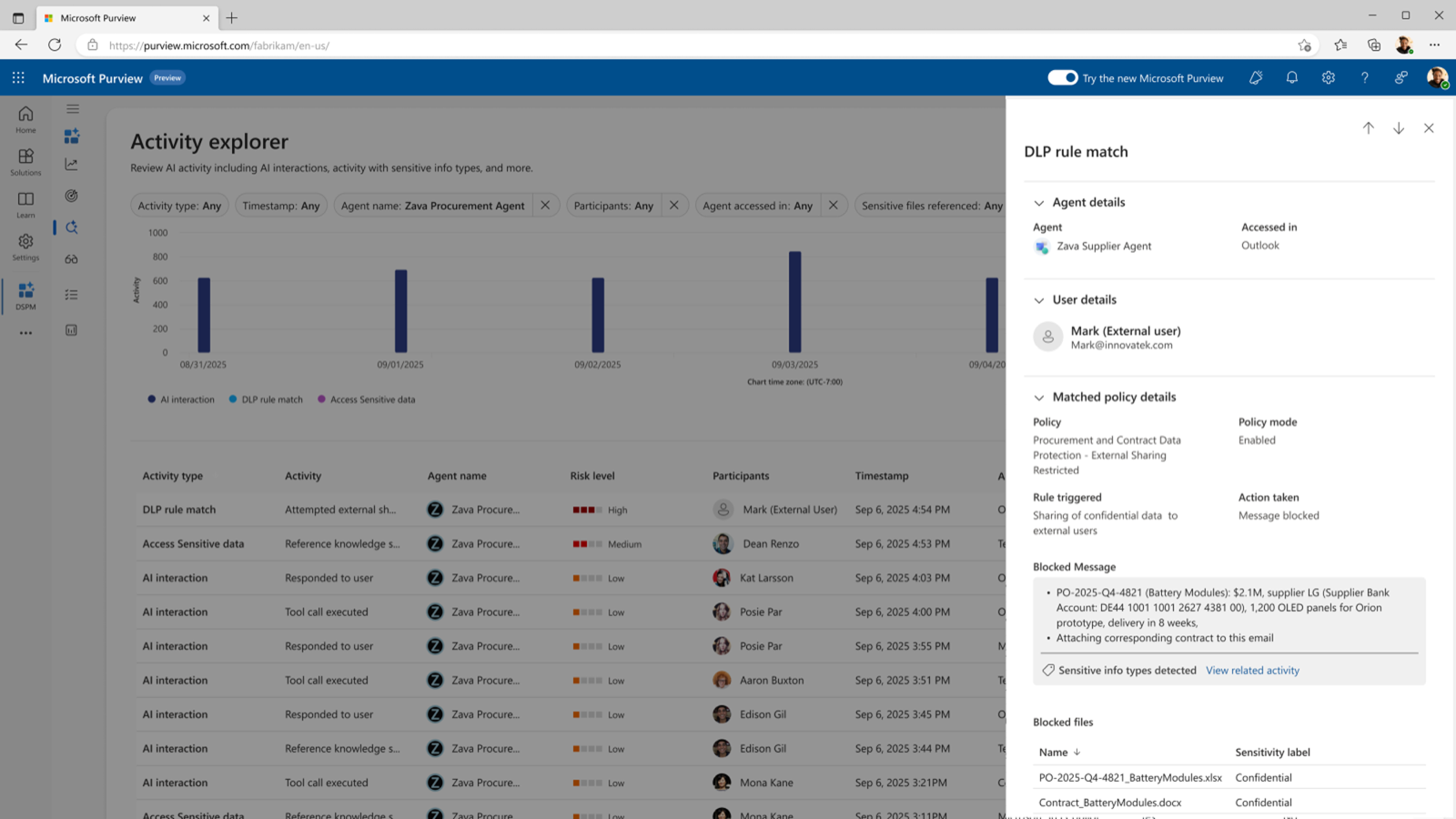Go to next item with down arrow
Screen dimensions: 1456x819
(x=1399, y=128)
